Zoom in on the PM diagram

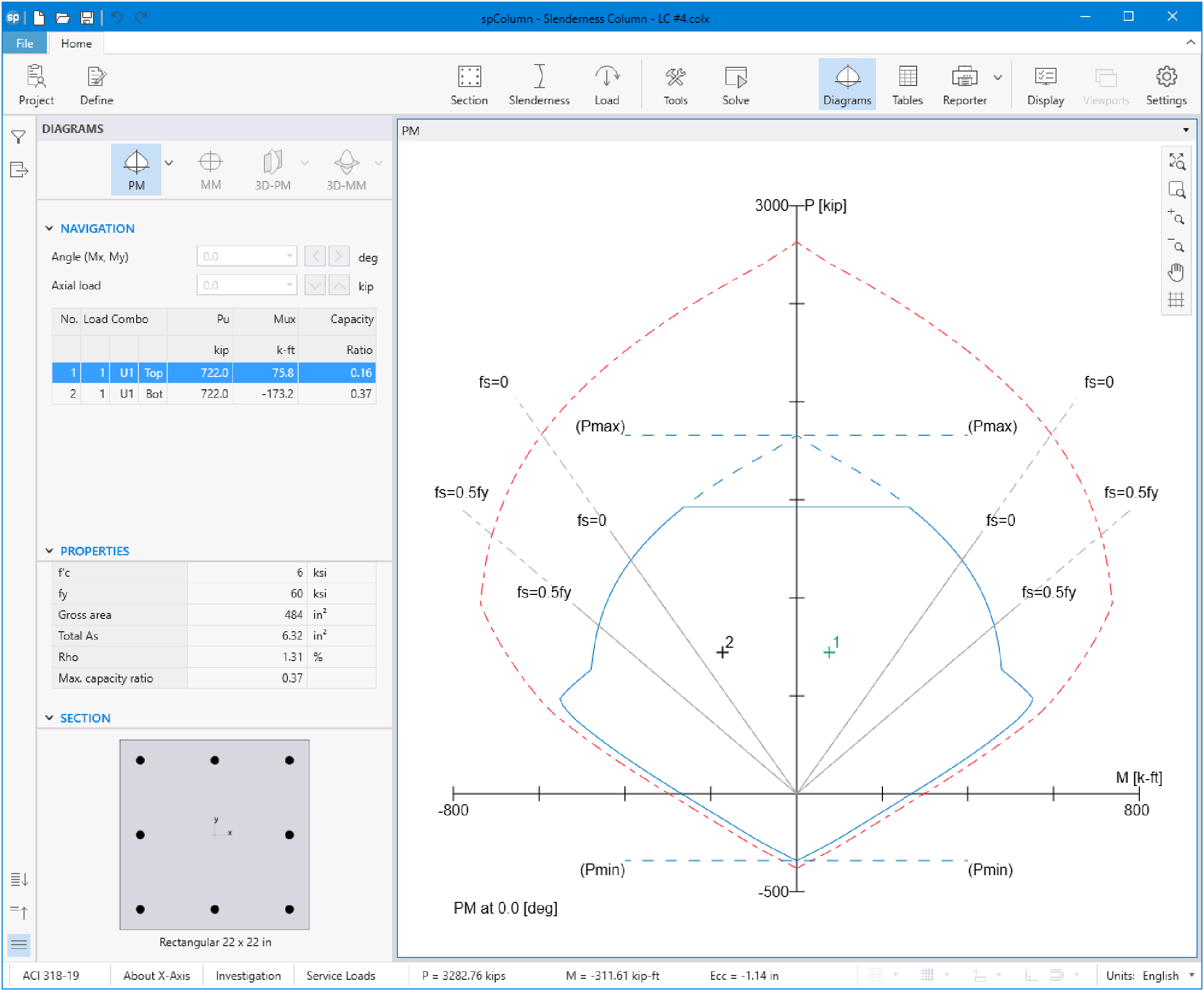[1177, 217]
